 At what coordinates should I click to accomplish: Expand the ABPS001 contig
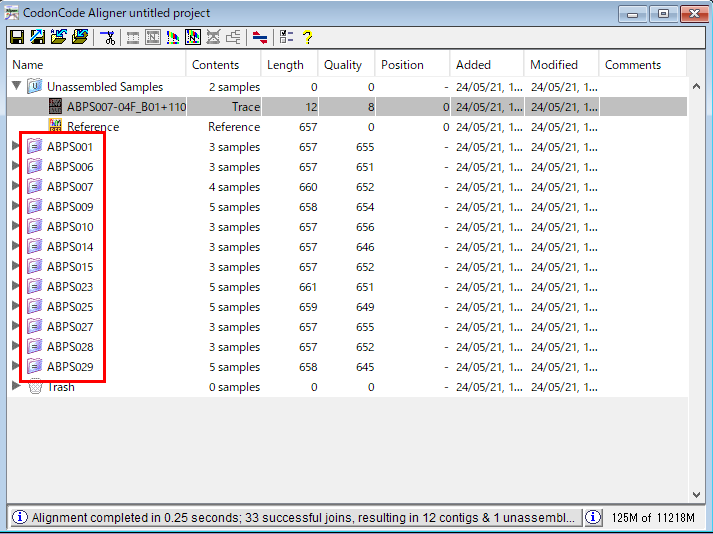[x=16, y=147]
